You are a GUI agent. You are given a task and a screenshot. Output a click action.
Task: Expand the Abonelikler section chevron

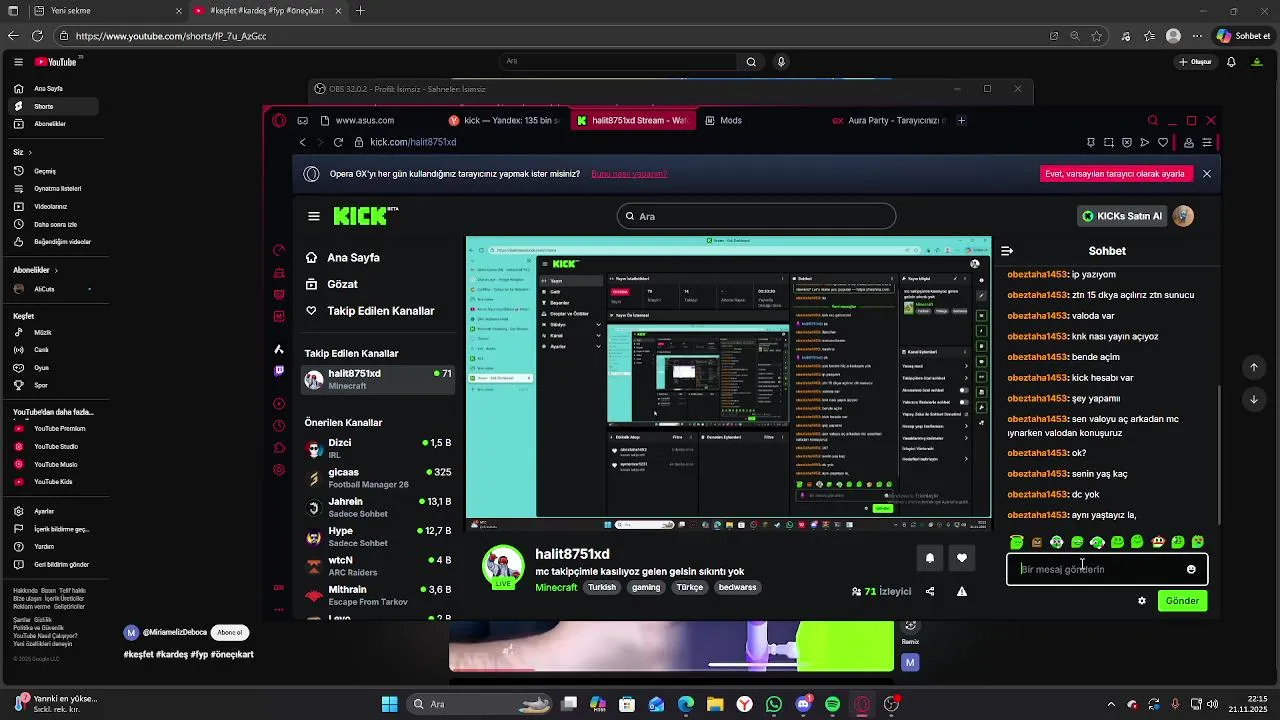coord(56,270)
